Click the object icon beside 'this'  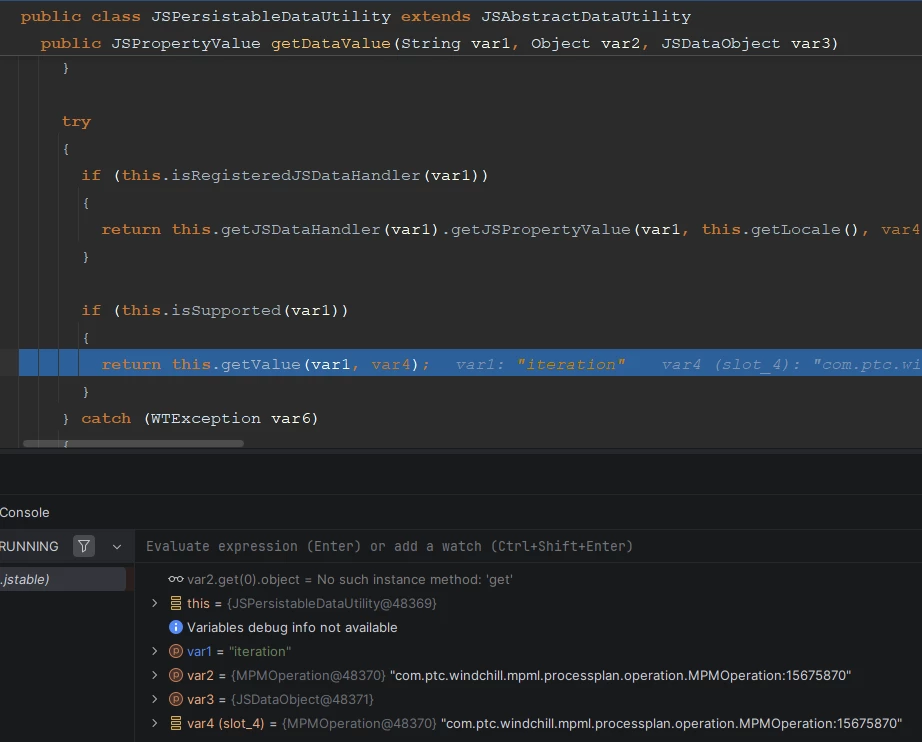coord(175,603)
